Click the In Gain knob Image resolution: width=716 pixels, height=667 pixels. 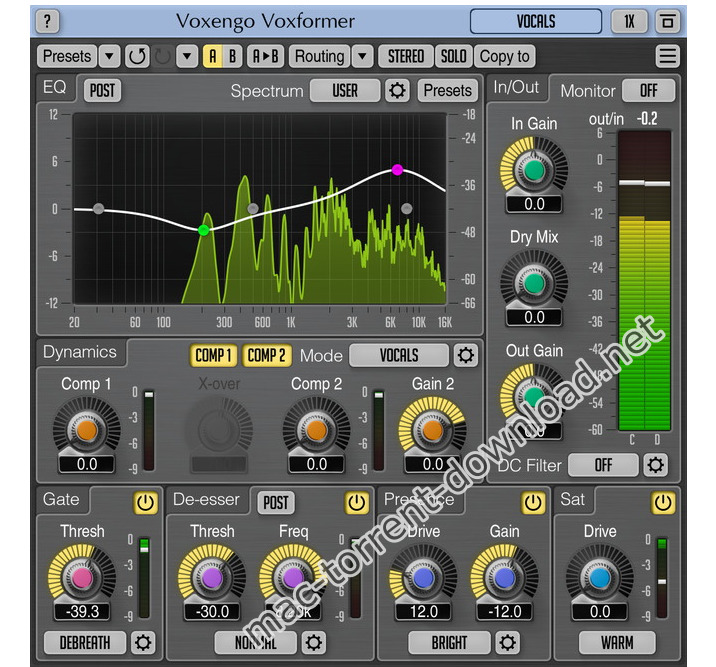[x=534, y=170]
